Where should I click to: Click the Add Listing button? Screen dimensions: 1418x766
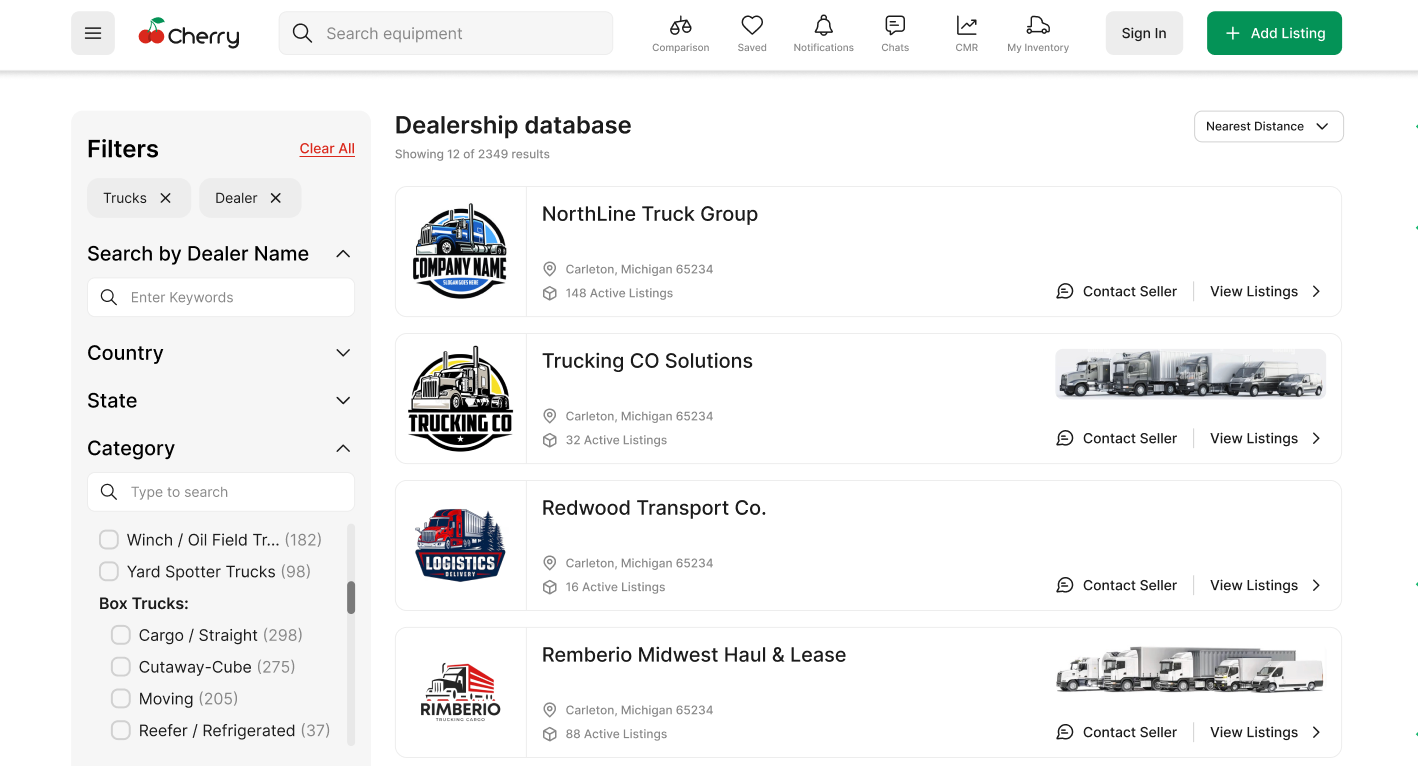[1274, 33]
